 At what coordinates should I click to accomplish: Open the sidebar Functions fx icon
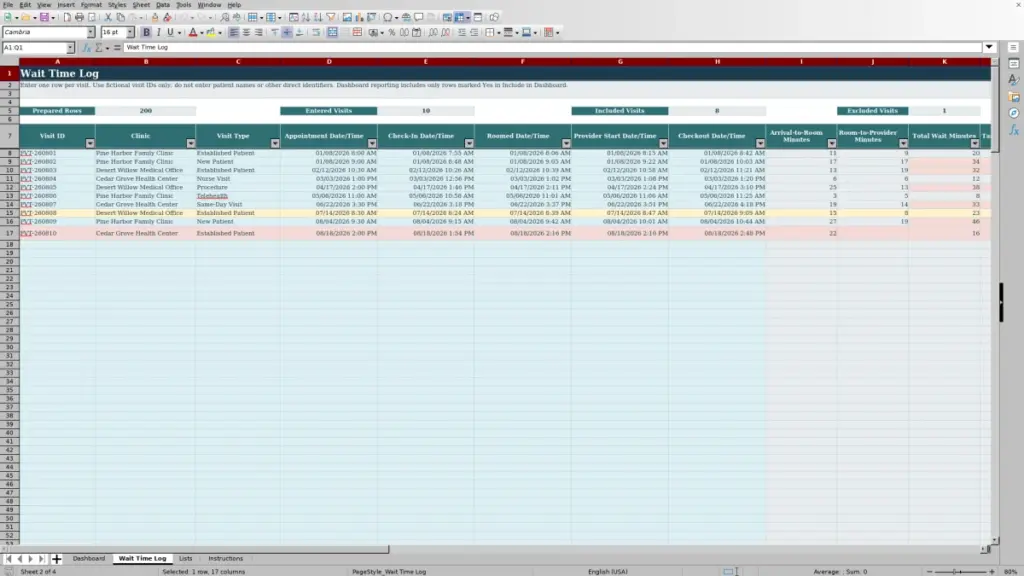point(1014,130)
